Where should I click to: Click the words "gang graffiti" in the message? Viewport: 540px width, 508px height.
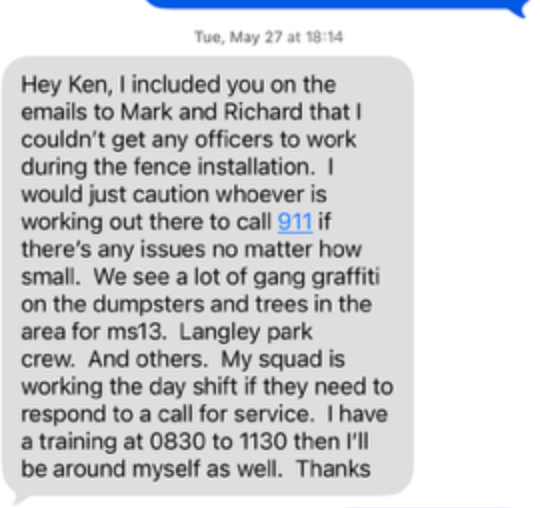[316, 277]
